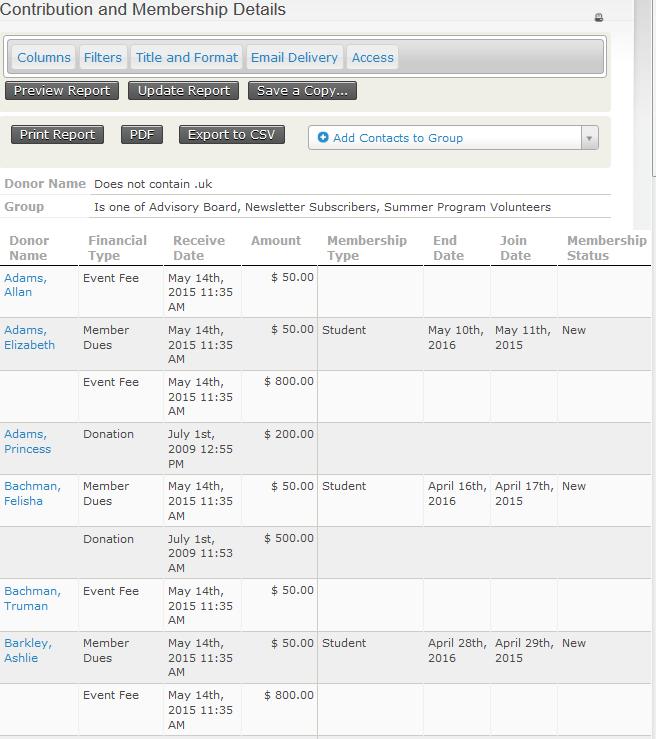656x739 pixels.
Task: Expand the Add Contacts to Group dropdown arrow
Action: 589,138
